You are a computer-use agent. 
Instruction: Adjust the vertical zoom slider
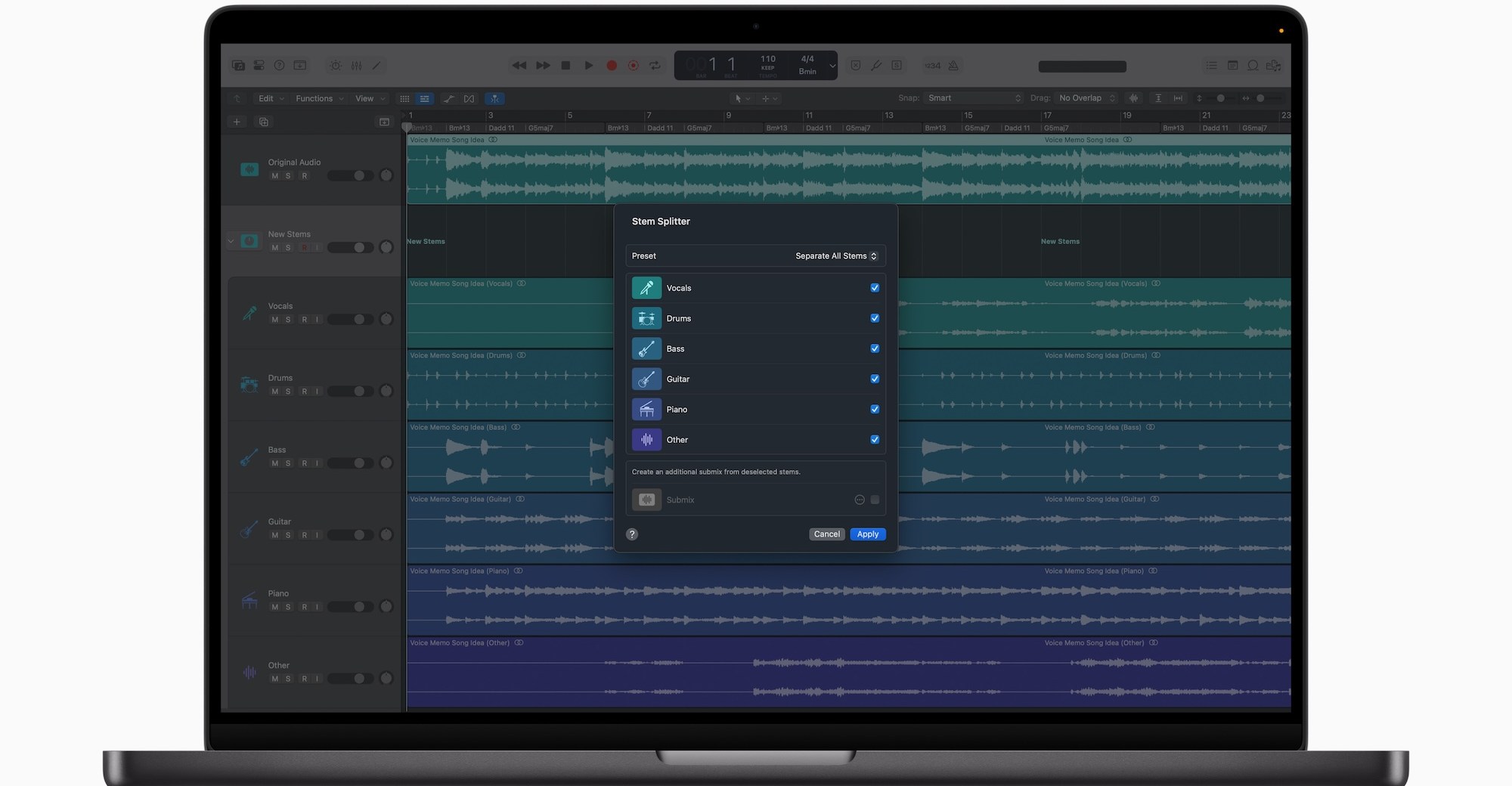tap(1220, 98)
